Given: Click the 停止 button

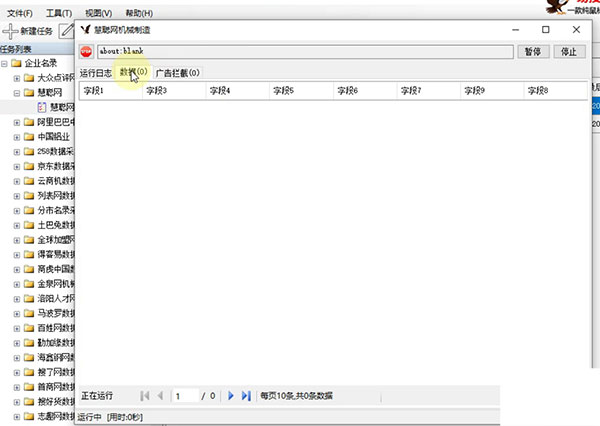Looking at the screenshot, I should [x=569, y=51].
